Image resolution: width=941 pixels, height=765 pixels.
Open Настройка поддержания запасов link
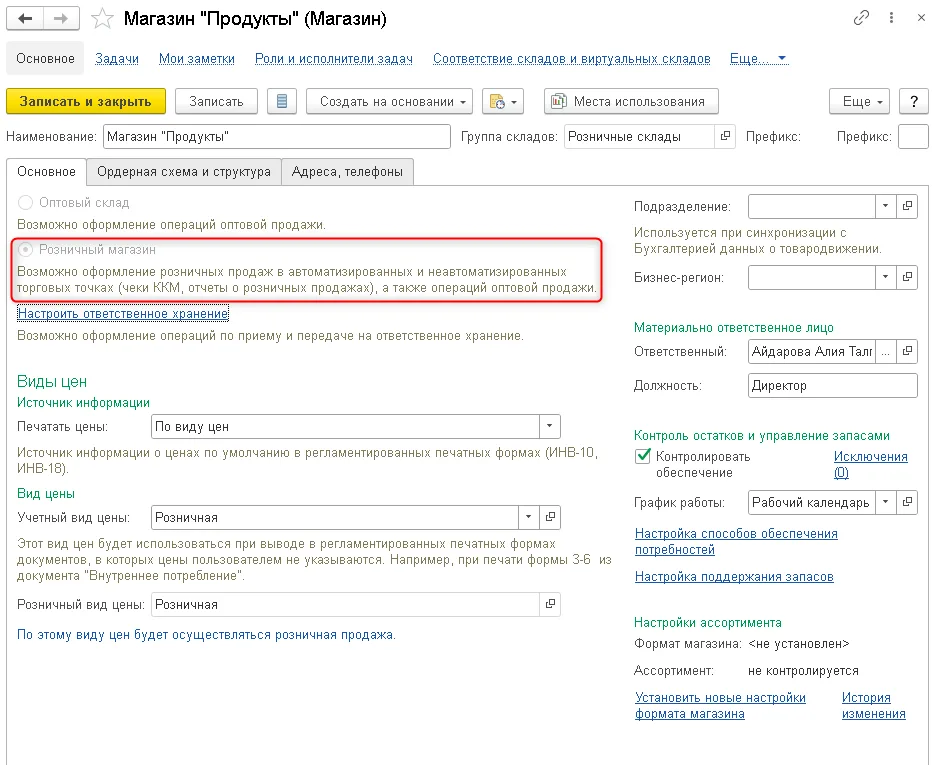(734, 577)
